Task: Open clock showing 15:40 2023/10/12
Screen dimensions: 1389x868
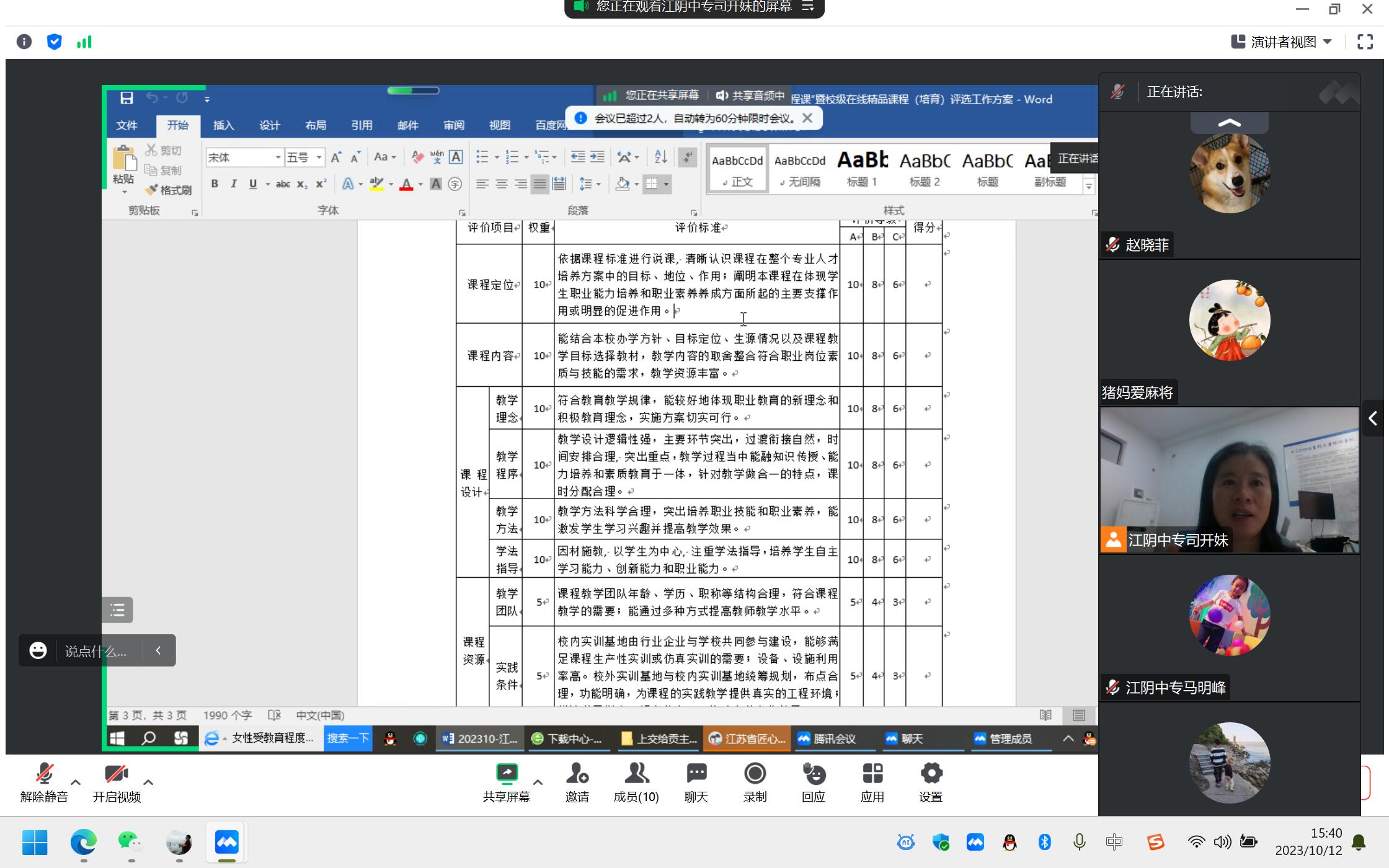Action: click(x=1308, y=841)
